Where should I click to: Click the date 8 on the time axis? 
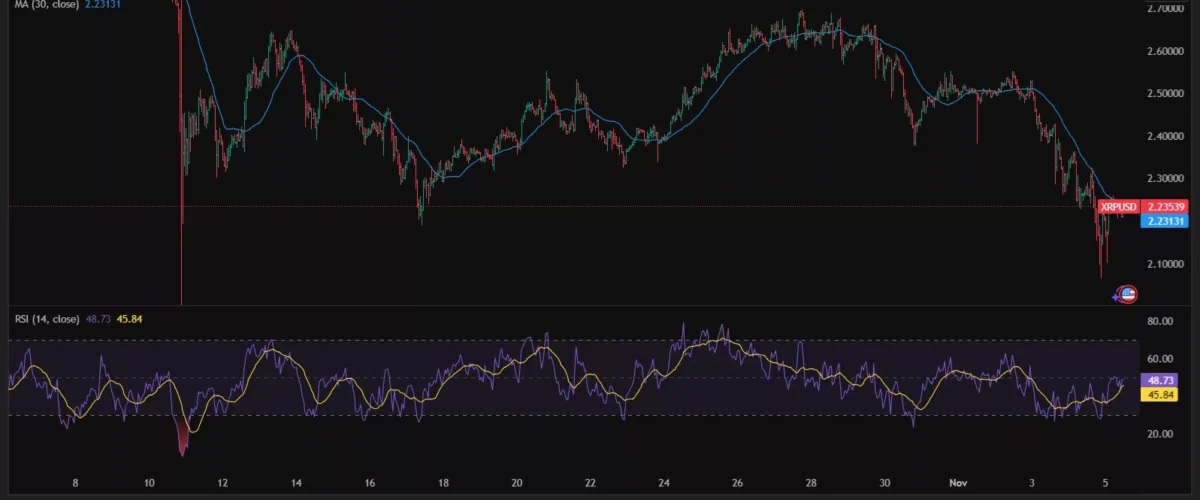76,482
